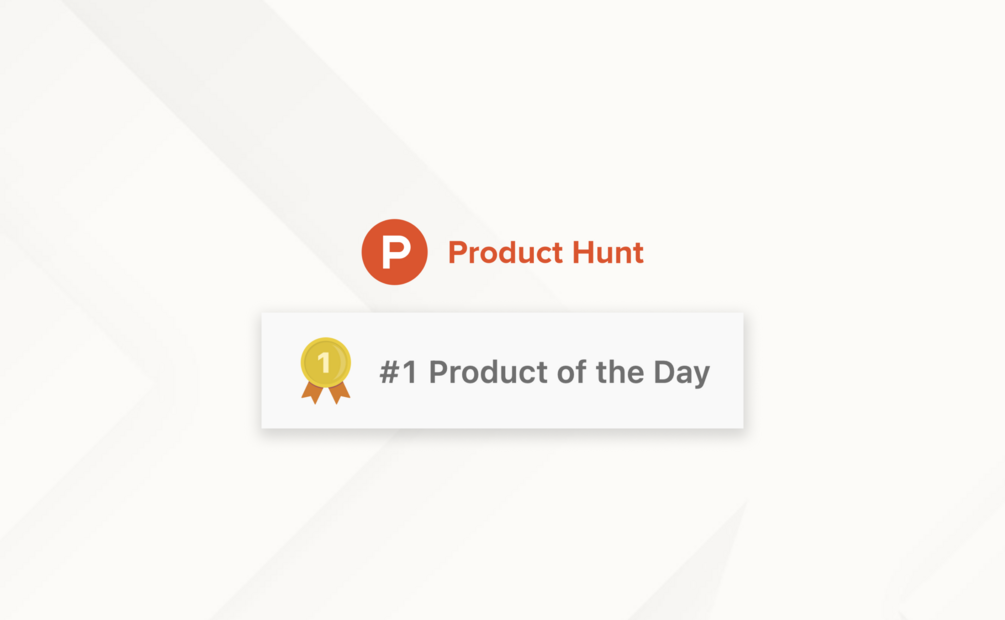The height and width of the screenshot is (620, 1005).
Task: Click the Product Hunt circular logo
Action: point(394,252)
